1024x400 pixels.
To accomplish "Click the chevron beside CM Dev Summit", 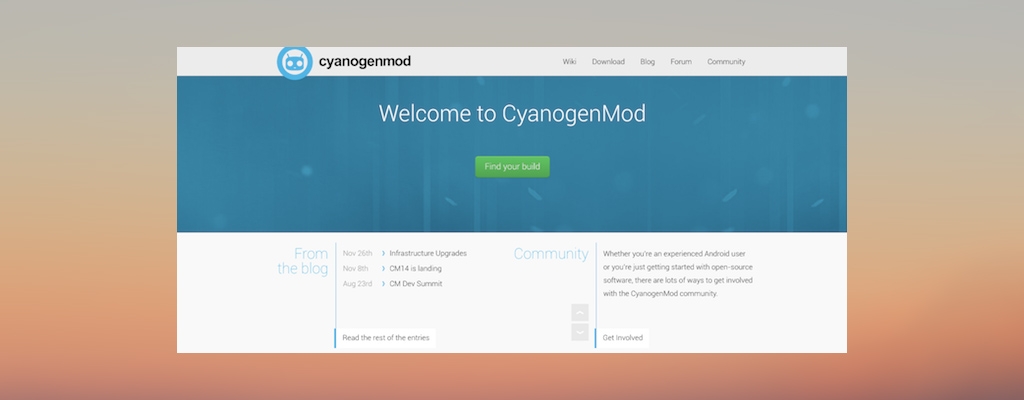I will 383,284.
